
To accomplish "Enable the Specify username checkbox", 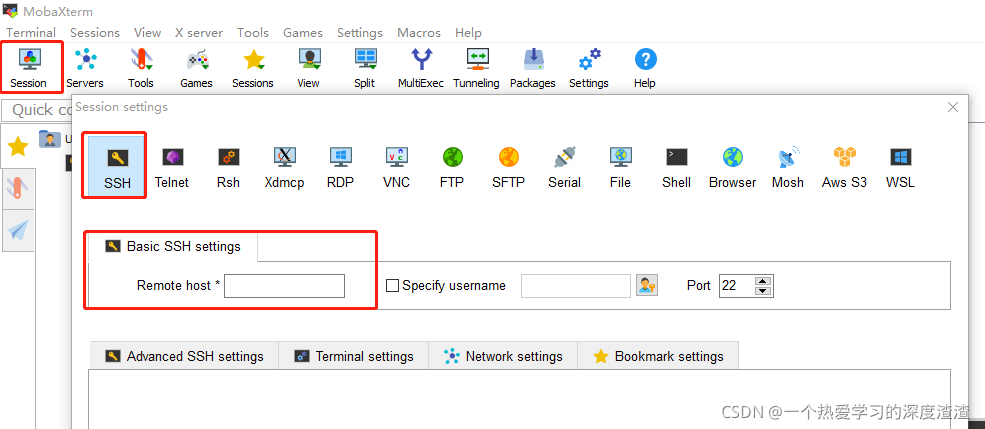I will pyautogui.click(x=392, y=286).
